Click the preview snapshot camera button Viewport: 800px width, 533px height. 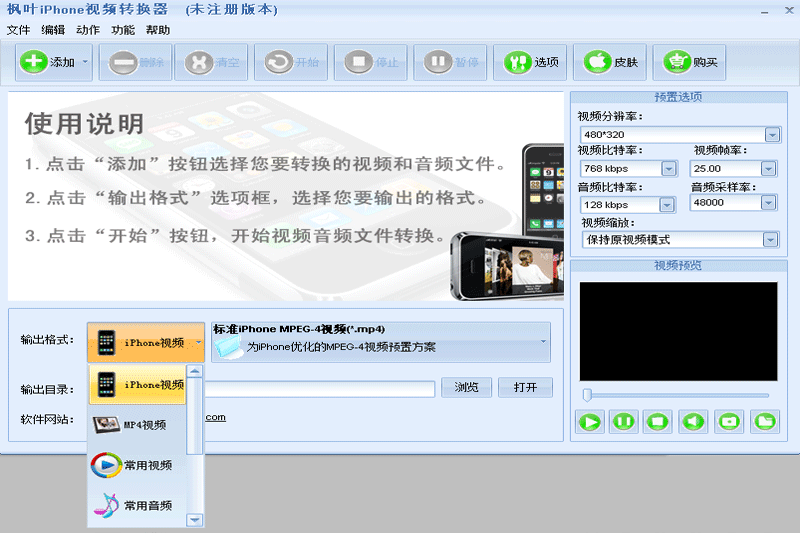[x=729, y=422]
